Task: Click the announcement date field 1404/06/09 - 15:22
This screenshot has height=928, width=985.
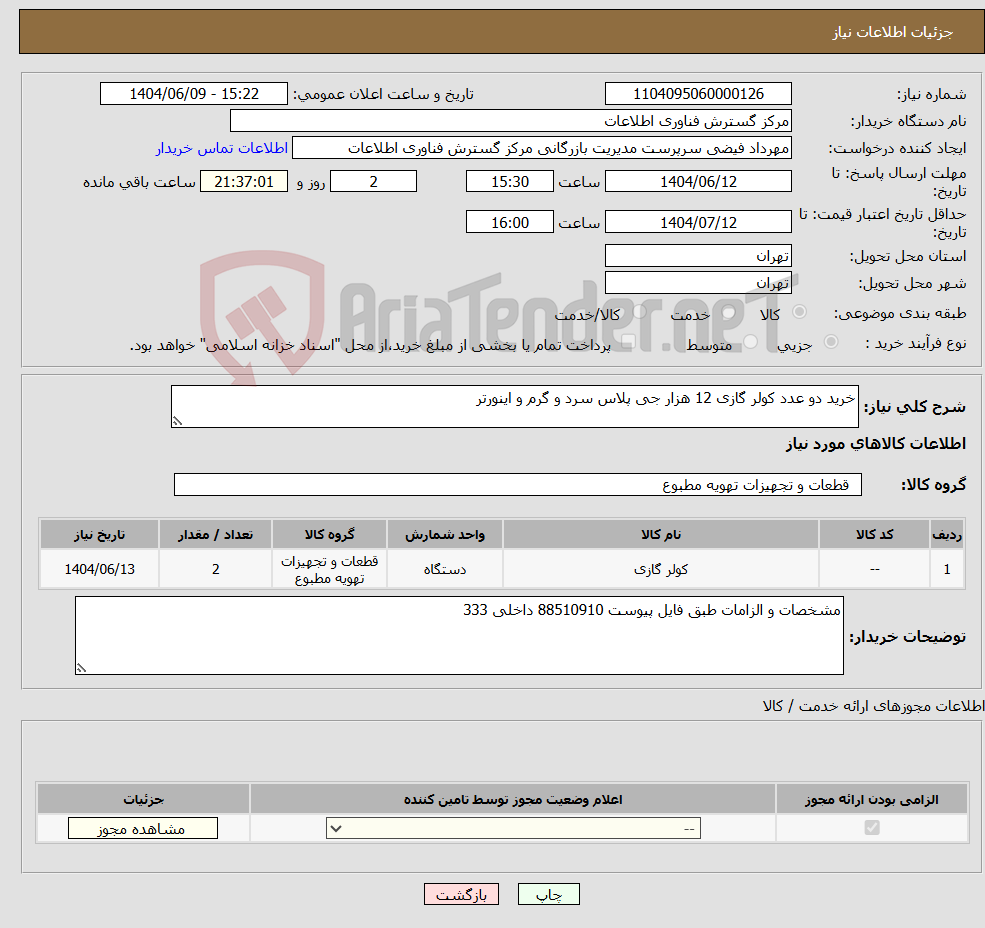Action: click(x=193, y=94)
